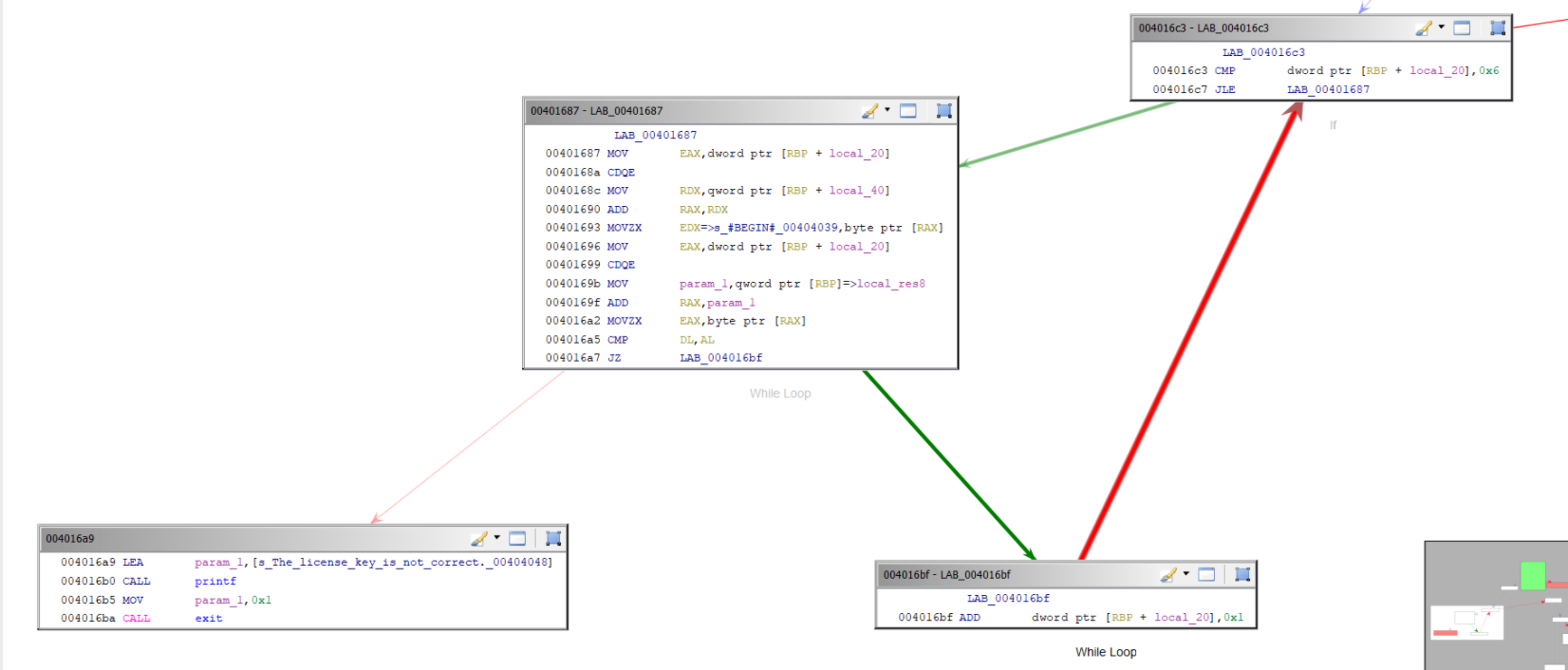Click the full-view icon on block 004016c3
Viewport: 1568px width, 670px height.
(x=1462, y=28)
